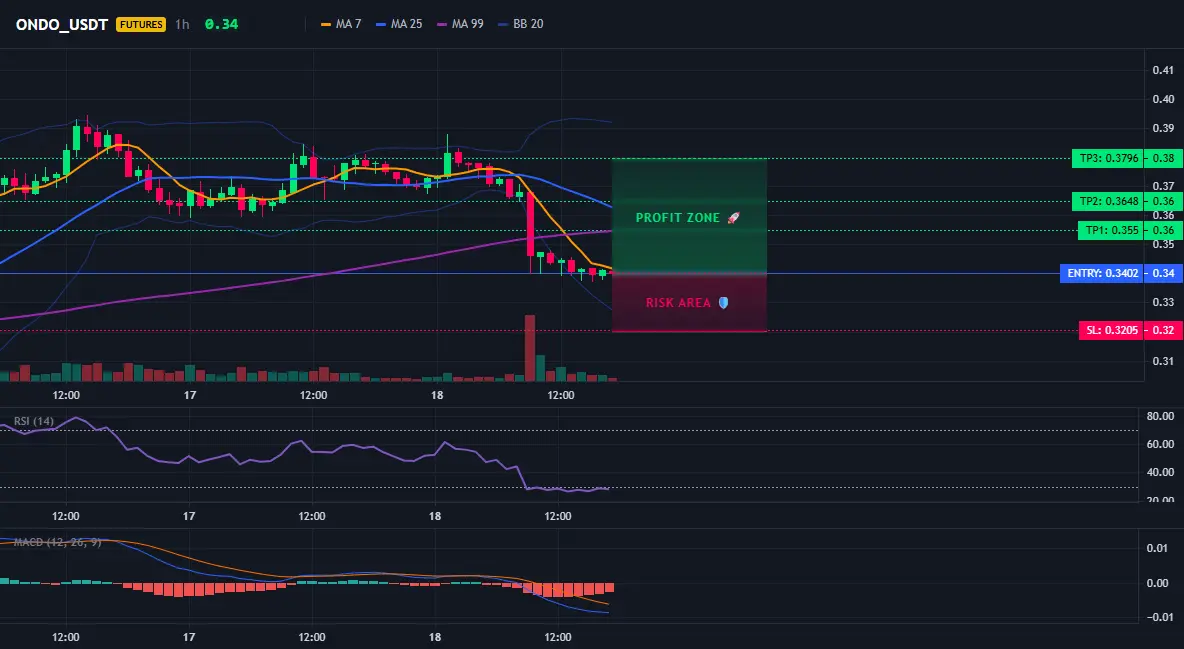Click the 18 date label under main chart
The height and width of the screenshot is (649, 1184).
(x=436, y=395)
